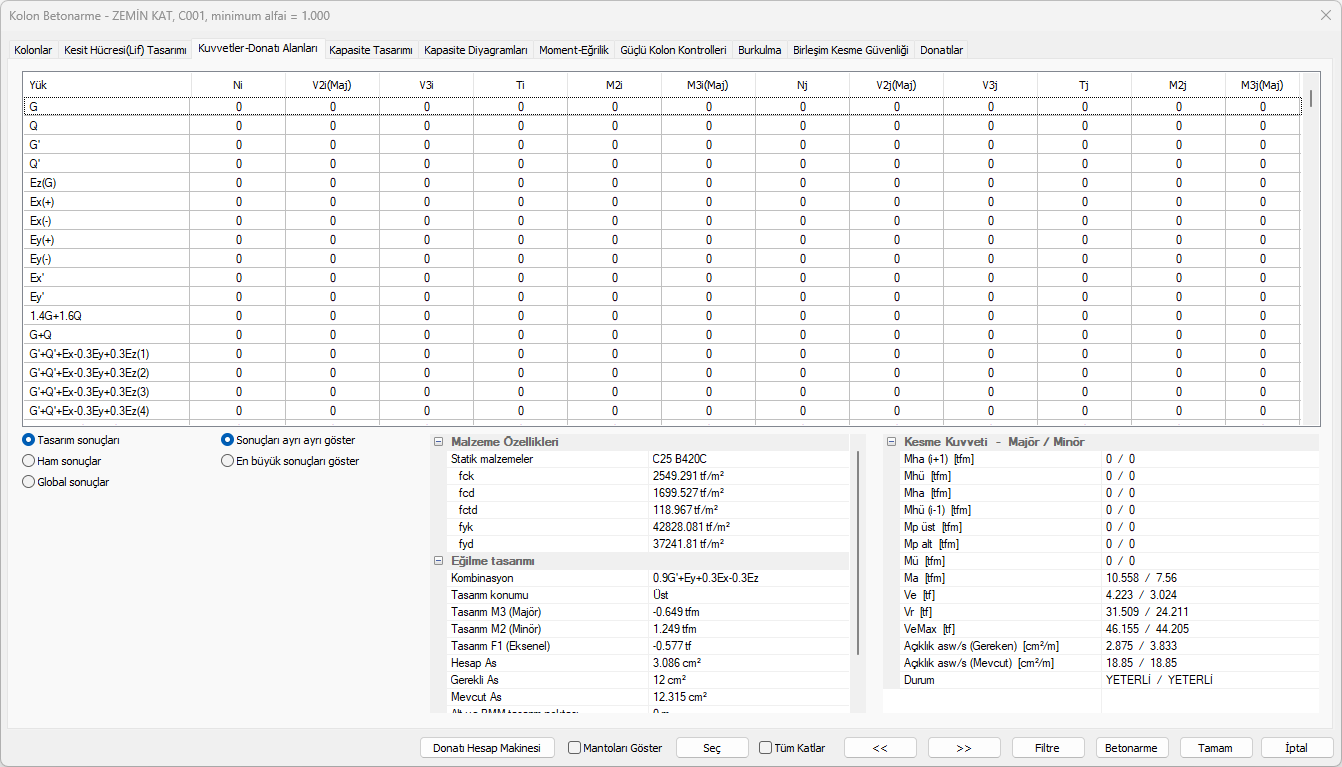This screenshot has height=767, width=1342.
Task: Select the Ham sonuçlar radio button
Action: point(29,461)
